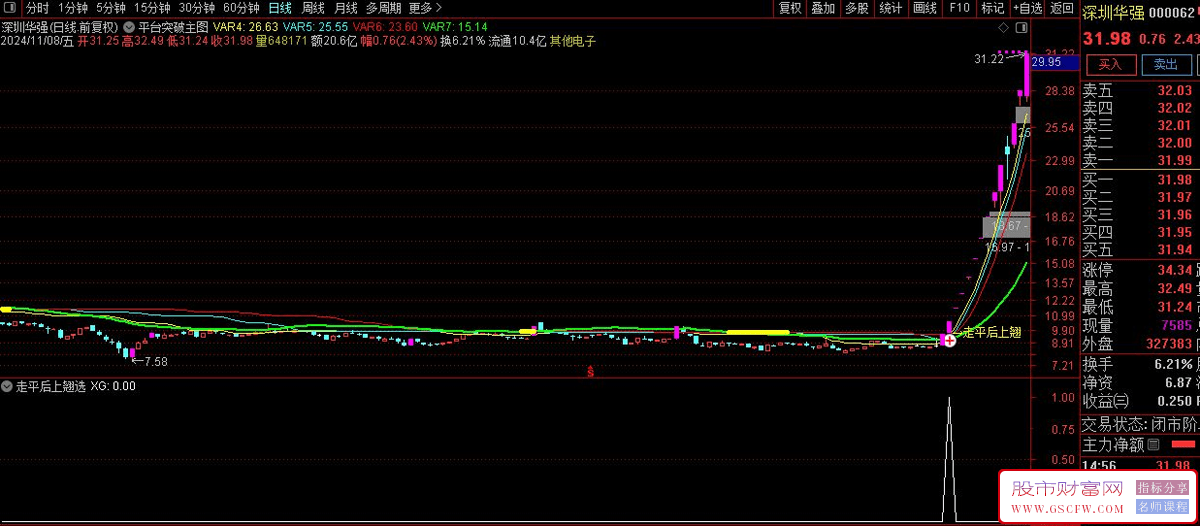Select the 卖四 ask row 32.02

point(1139,108)
